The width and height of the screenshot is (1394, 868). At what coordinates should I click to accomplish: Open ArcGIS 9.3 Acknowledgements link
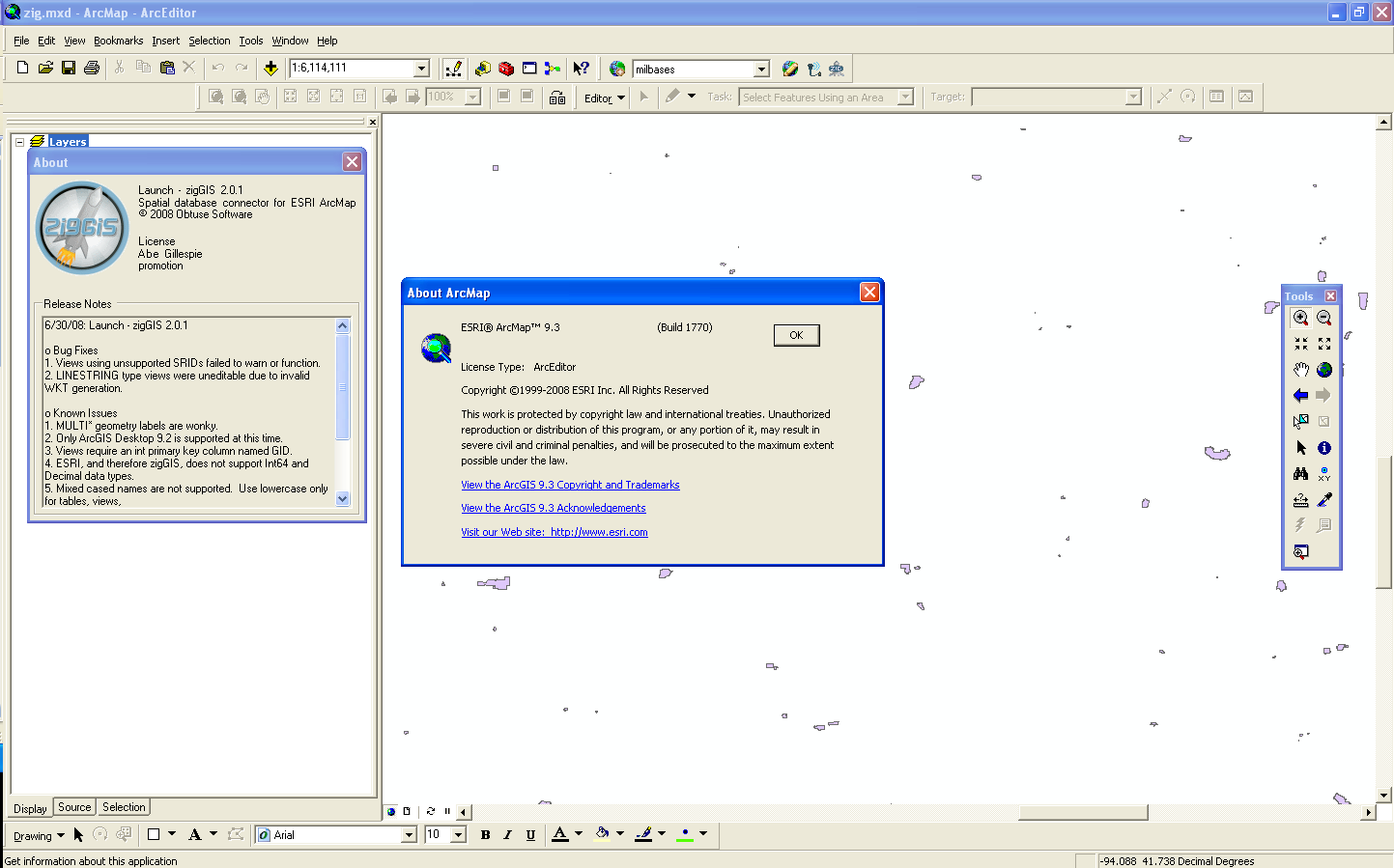pos(554,508)
